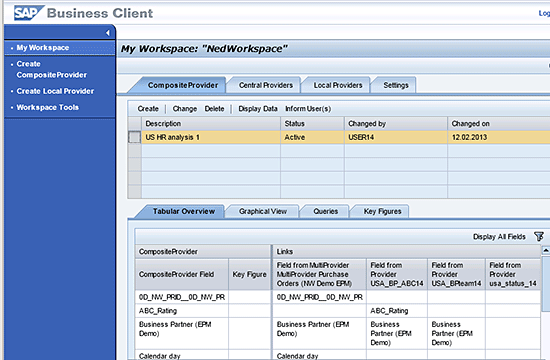
Task: Click the Change toolbar button
Action: [185, 109]
